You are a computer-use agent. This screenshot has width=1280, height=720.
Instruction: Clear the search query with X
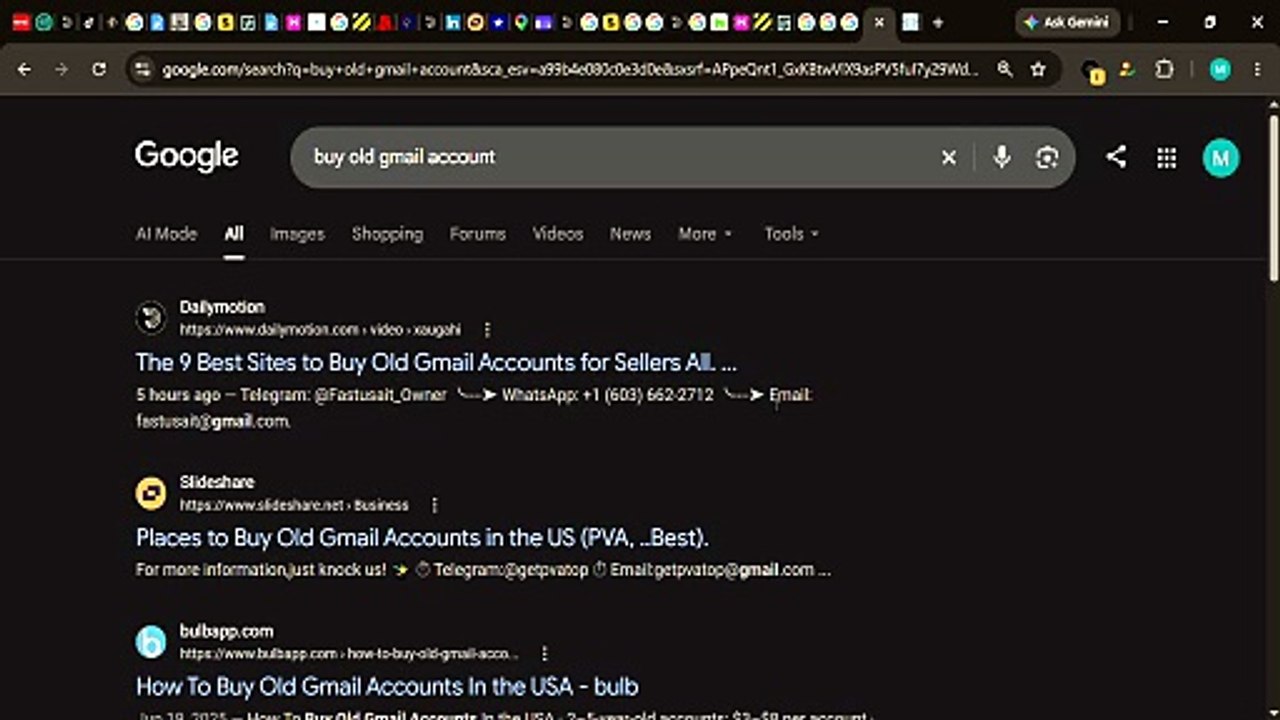949,157
